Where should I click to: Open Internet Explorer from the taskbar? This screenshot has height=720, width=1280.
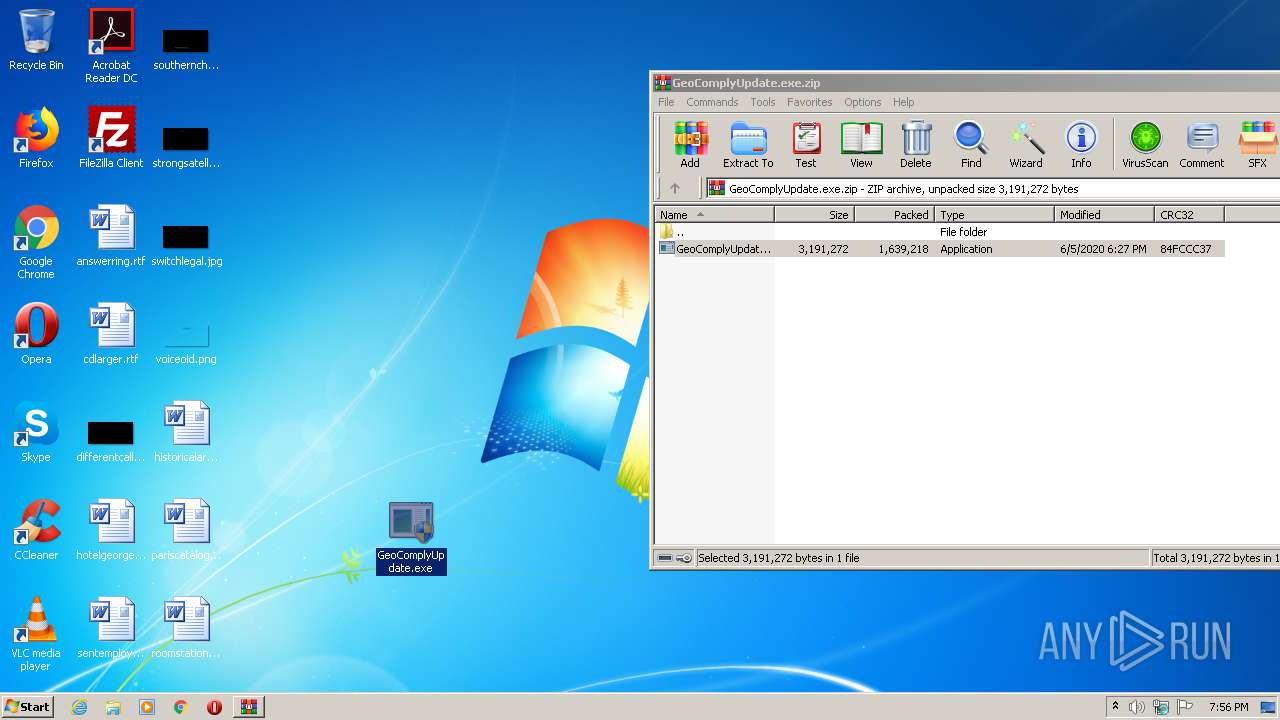click(79, 707)
